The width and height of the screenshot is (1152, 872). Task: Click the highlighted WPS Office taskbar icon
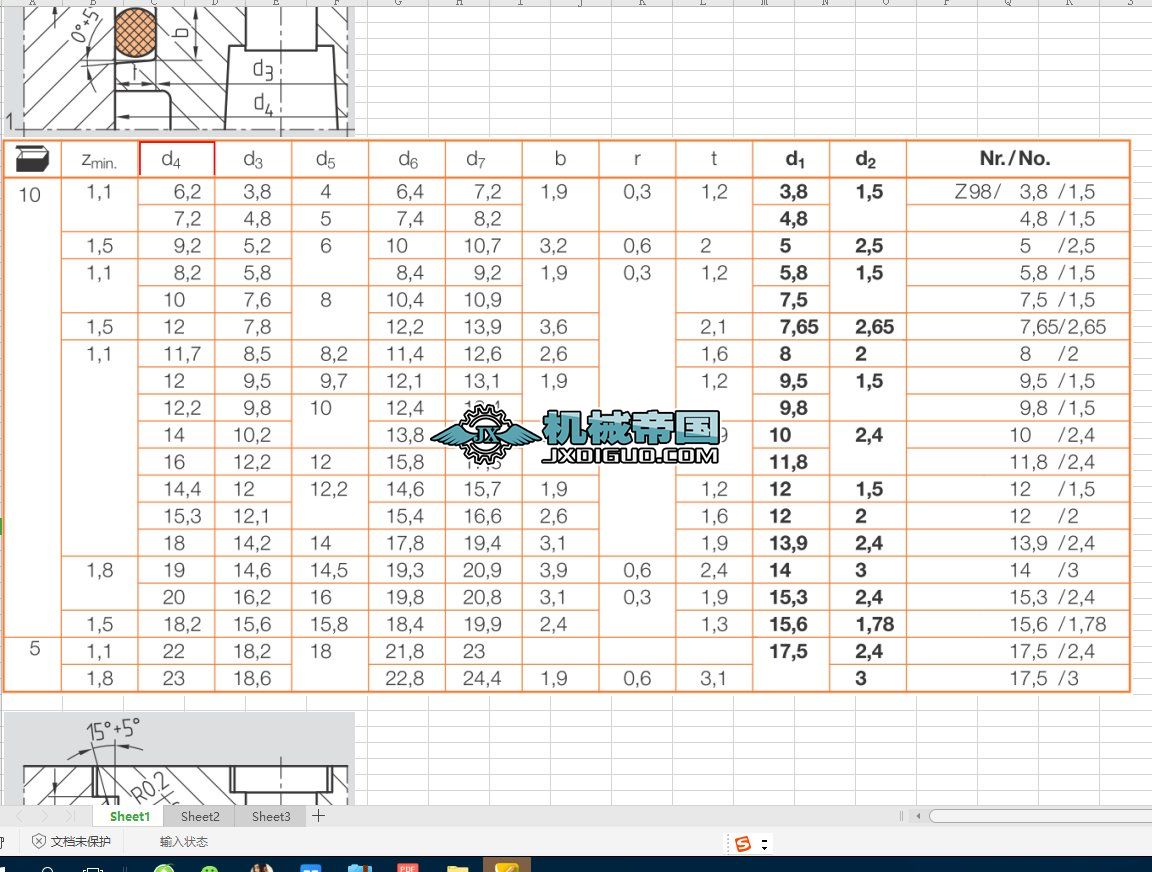[x=507, y=868]
